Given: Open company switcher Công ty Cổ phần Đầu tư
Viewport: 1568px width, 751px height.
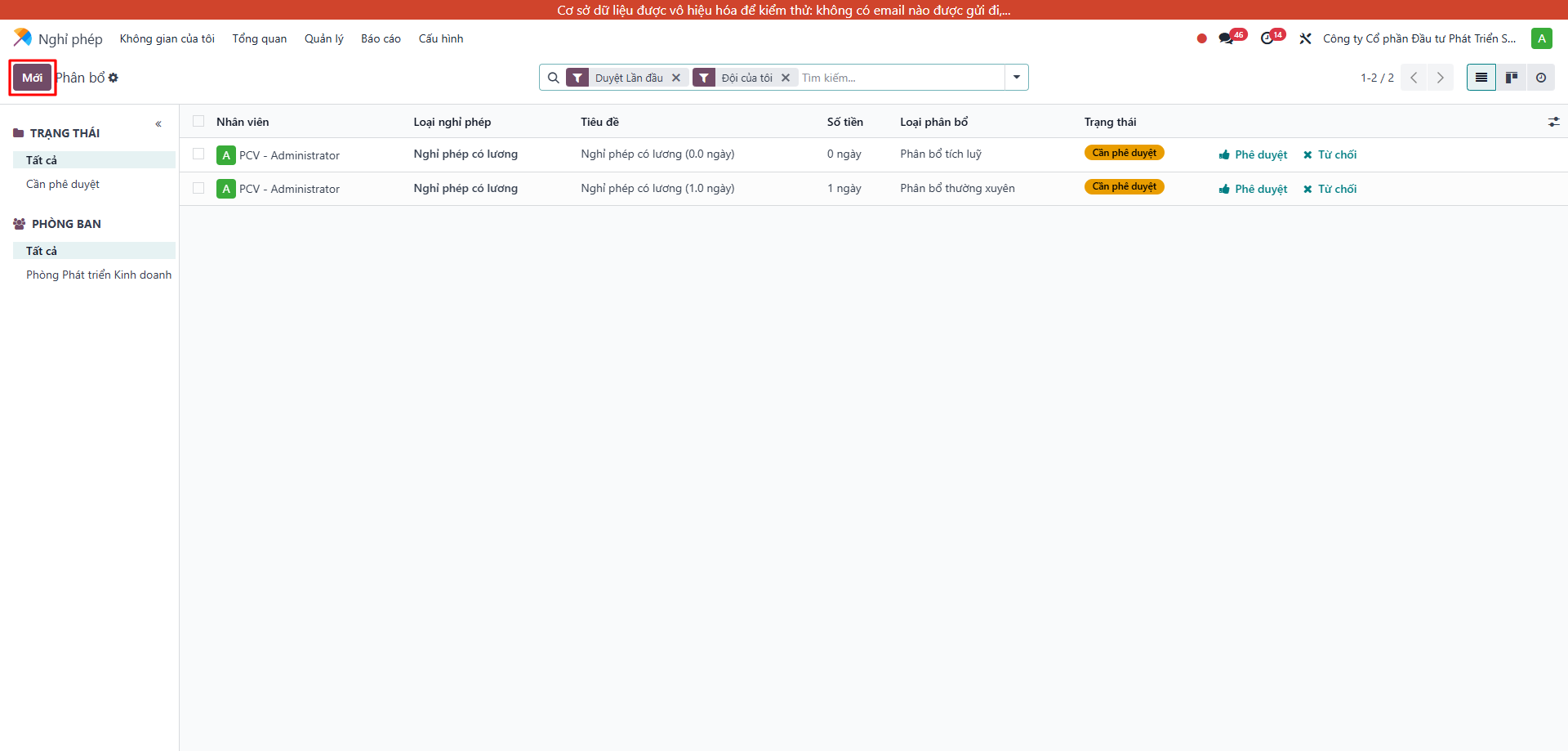Looking at the screenshot, I should (1419, 38).
